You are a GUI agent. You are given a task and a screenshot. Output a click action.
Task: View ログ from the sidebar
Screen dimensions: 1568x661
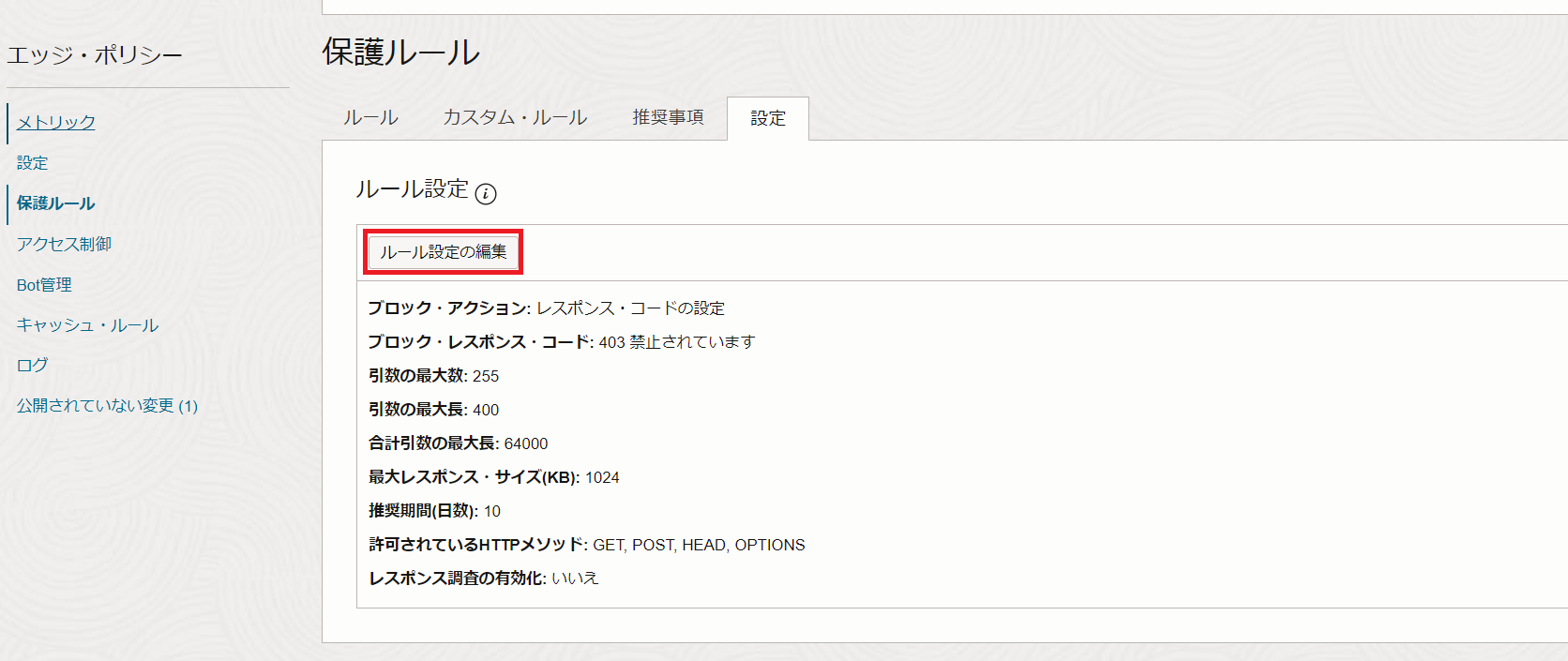pyautogui.click(x=33, y=366)
